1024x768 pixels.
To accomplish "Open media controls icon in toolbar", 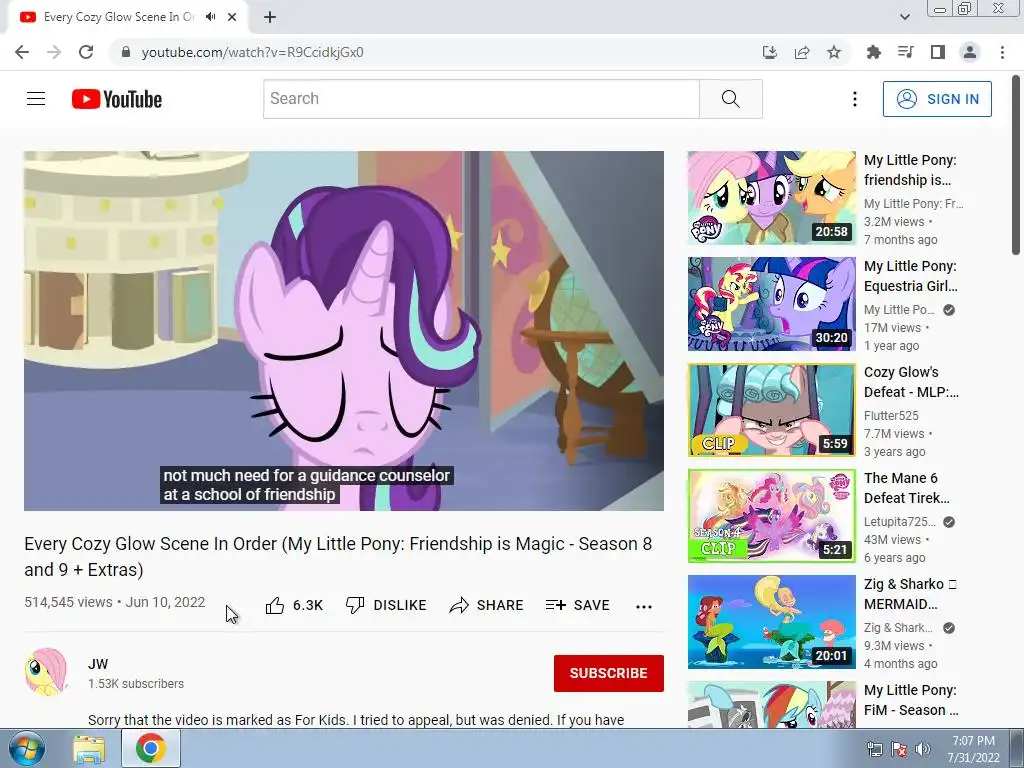I will click(906, 52).
